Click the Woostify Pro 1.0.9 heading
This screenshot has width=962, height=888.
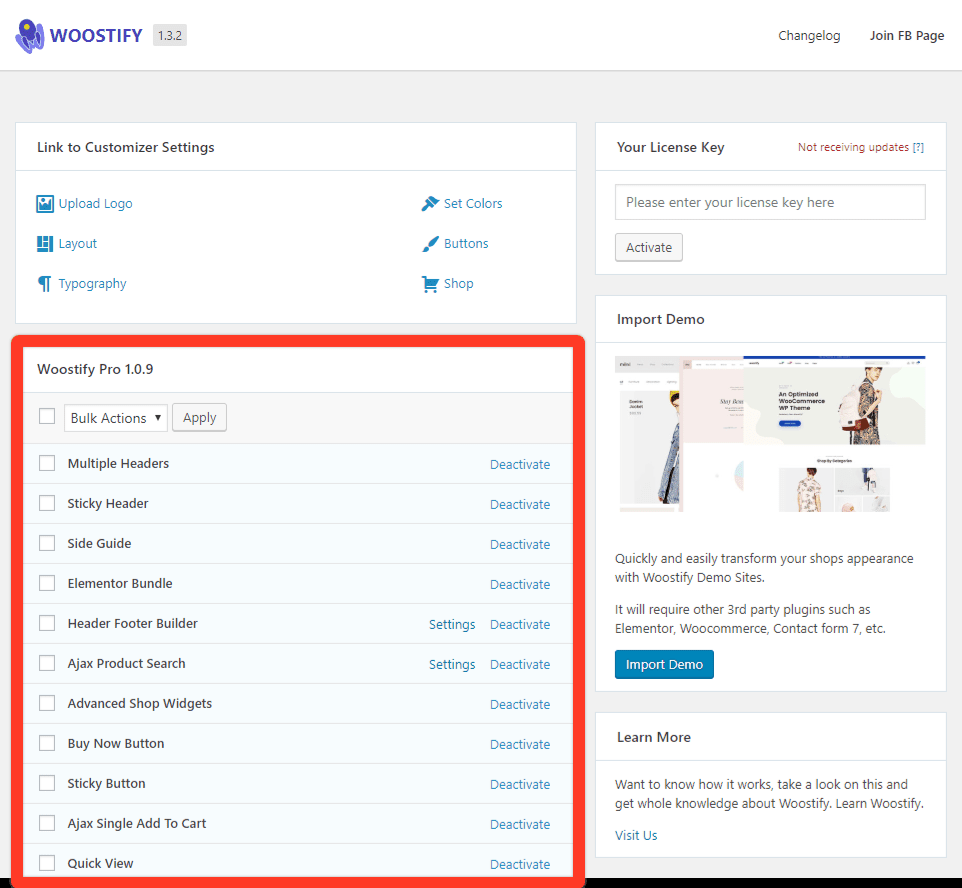coord(95,369)
